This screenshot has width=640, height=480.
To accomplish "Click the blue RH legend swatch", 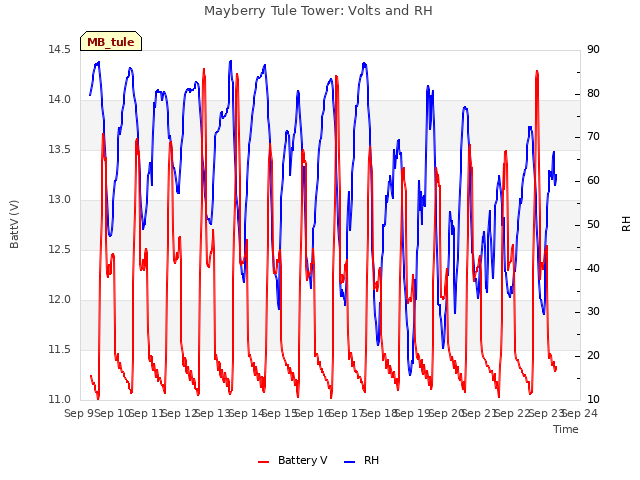I will point(350,462).
